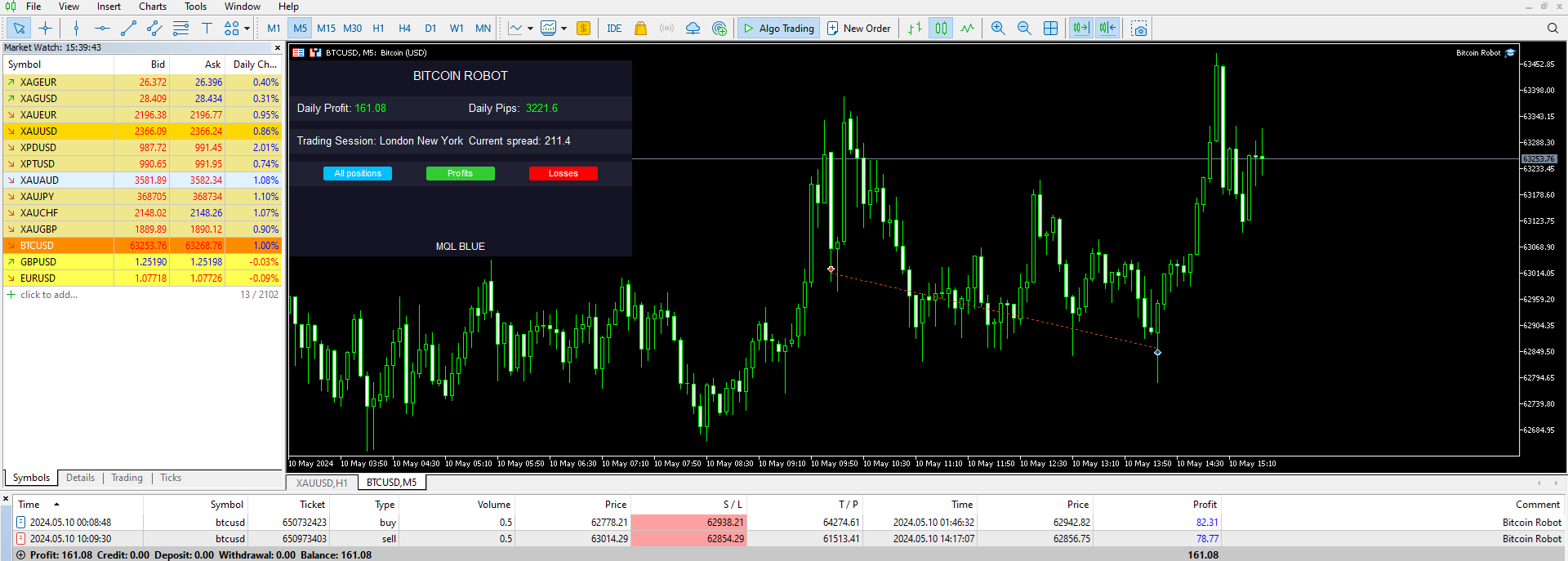The image size is (1568, 561).
Task: Click the signals broadcast icon
Action: pos(666,29)
